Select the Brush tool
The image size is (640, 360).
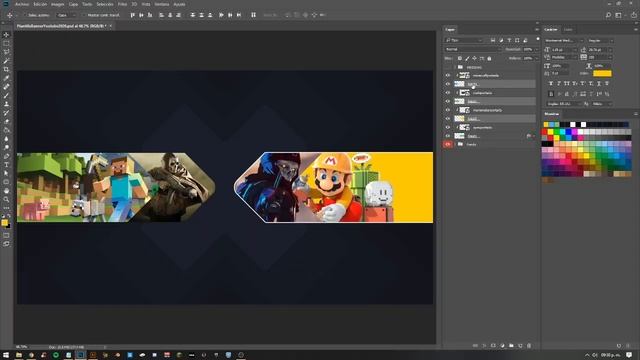click(x=6, y=95)
